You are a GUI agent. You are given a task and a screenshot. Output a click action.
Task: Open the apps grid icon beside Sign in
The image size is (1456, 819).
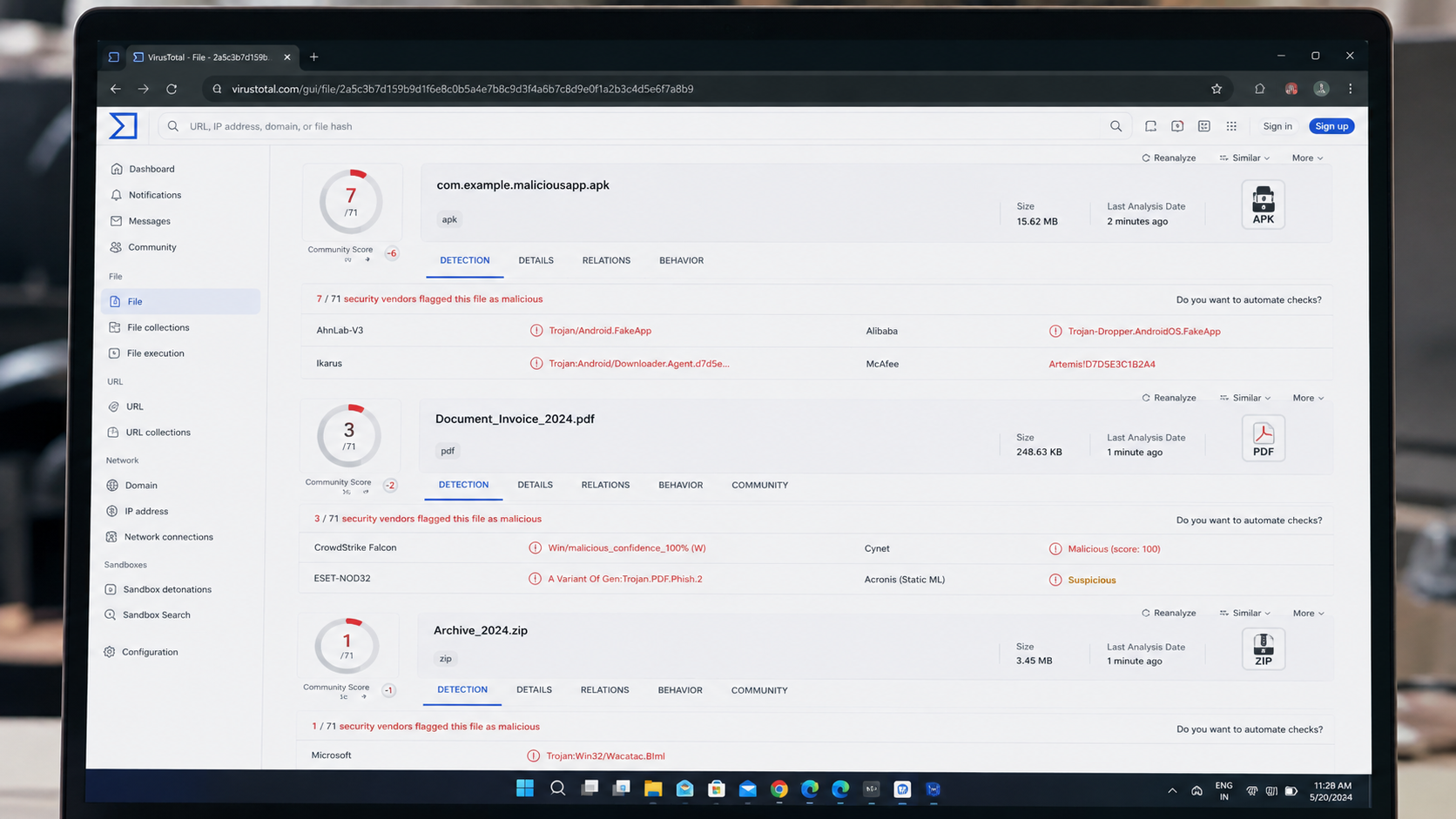(x=1231, y=126)
